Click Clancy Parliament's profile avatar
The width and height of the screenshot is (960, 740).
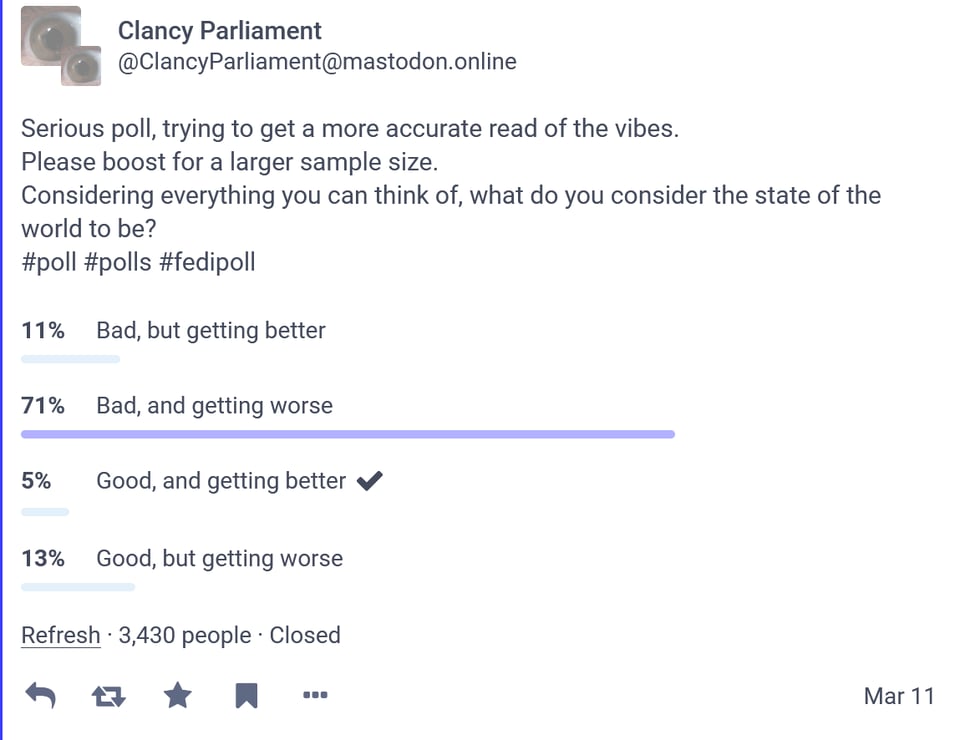coord(60,45)
